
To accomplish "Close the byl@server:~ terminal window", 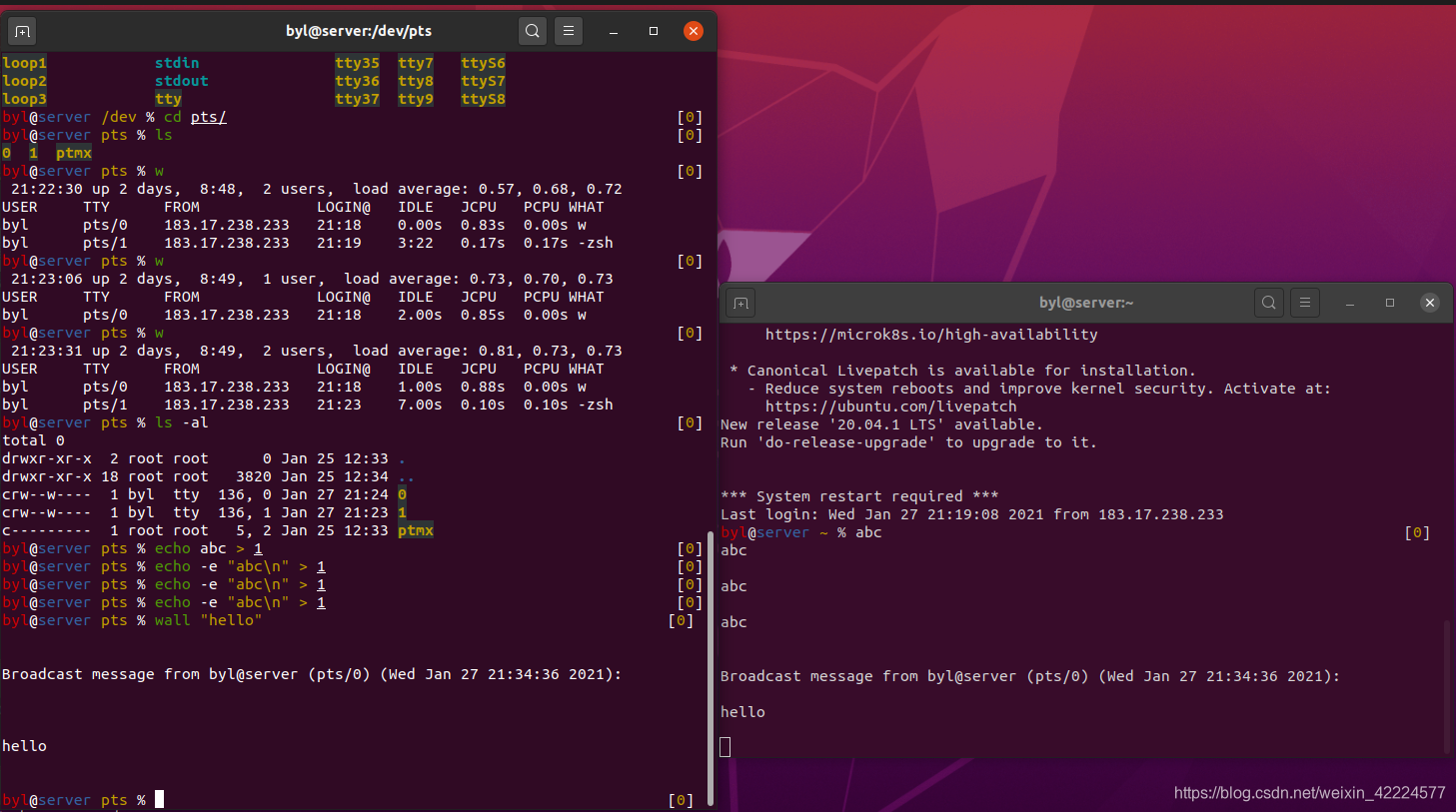I will 1430,303.
